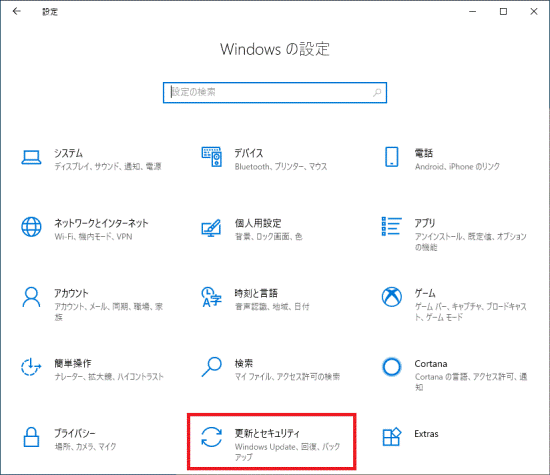Open the 個人用設定 paintbrush icon
The width and height of the screenshot is (550, 475).
click(211, 228)
